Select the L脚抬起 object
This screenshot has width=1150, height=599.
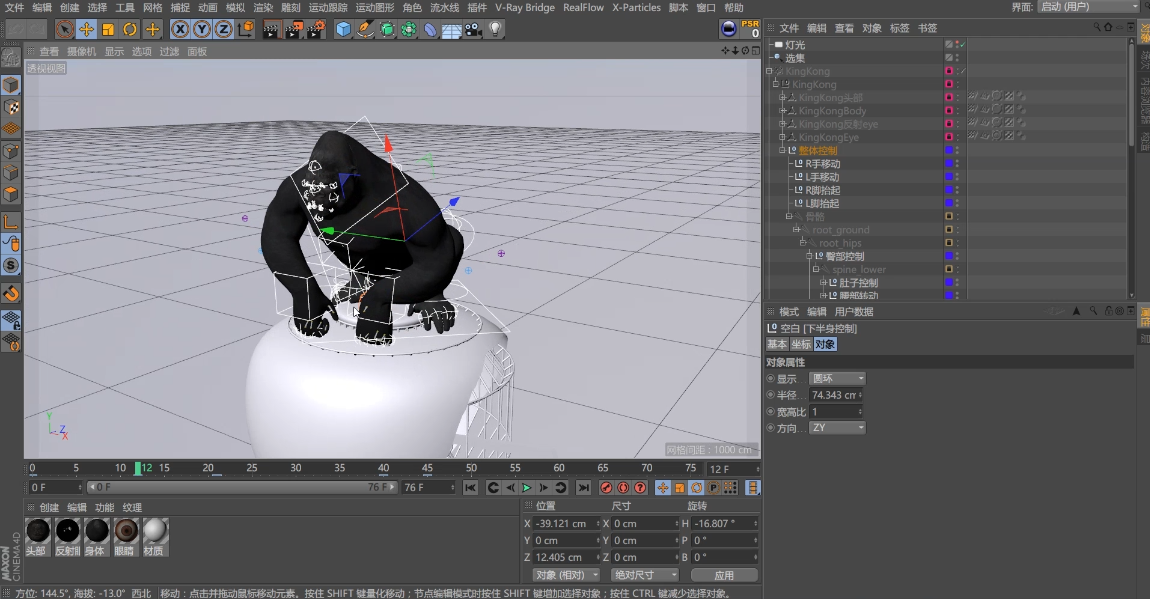(822, 203)
